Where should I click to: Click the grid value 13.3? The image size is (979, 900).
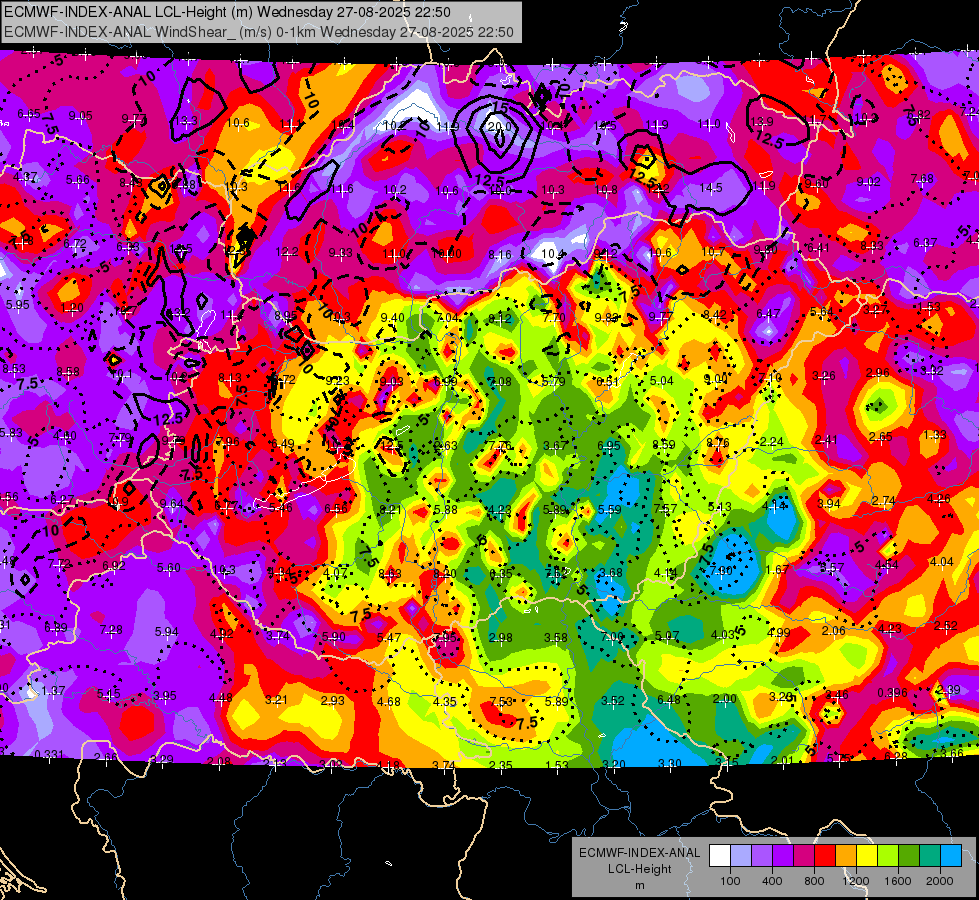tap(186, 121)
